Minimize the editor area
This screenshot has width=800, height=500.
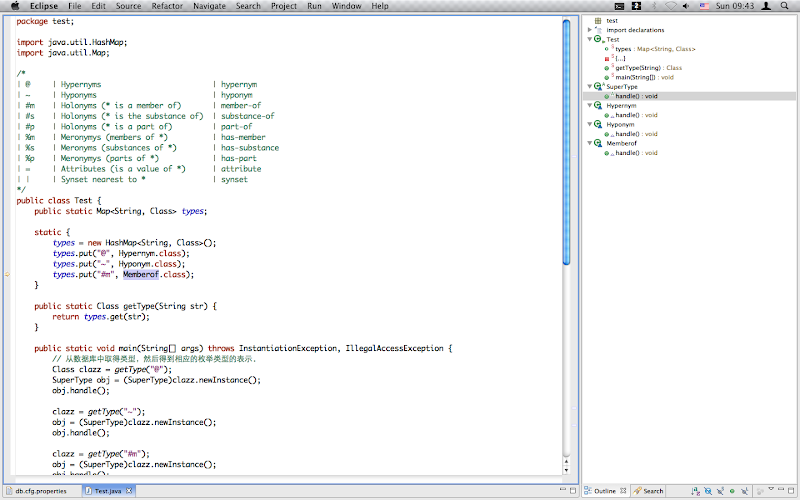tap(563, 490)
